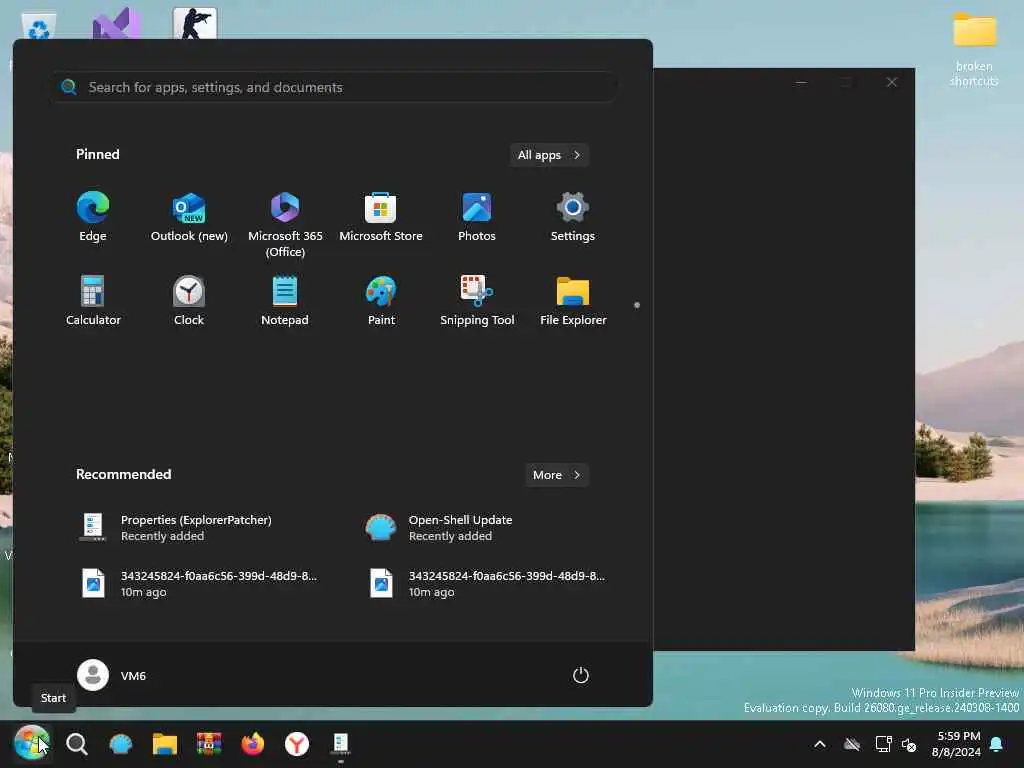
Task: Open taskbar Search magnifier
Action: point(76,743)
